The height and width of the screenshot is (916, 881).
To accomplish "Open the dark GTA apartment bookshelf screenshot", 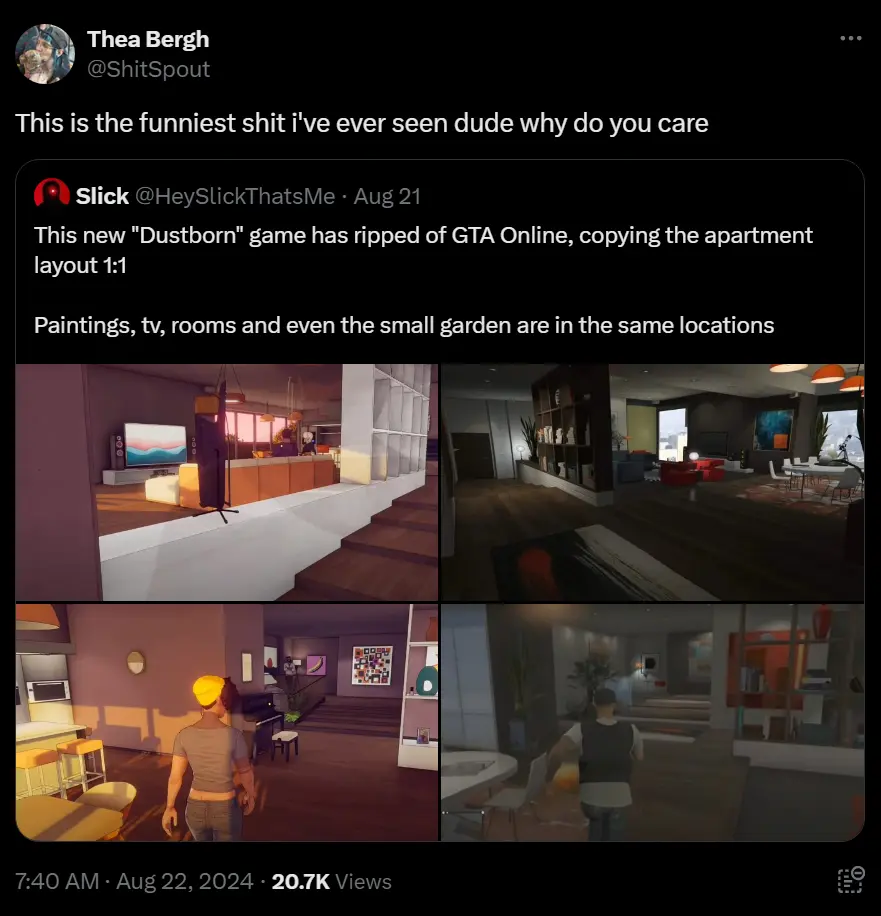I will (x=653, y=482).
